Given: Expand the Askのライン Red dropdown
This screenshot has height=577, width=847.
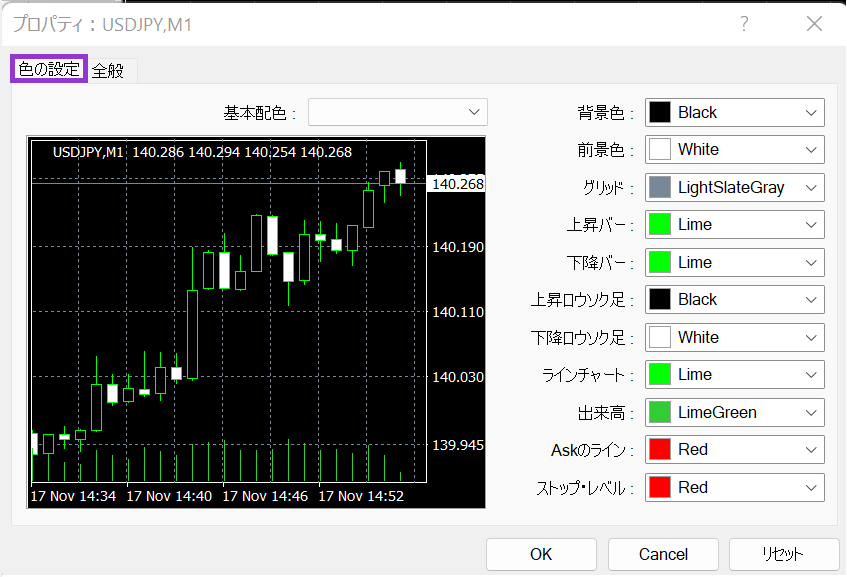Looking at the screenshot, I should pos(735,449).
